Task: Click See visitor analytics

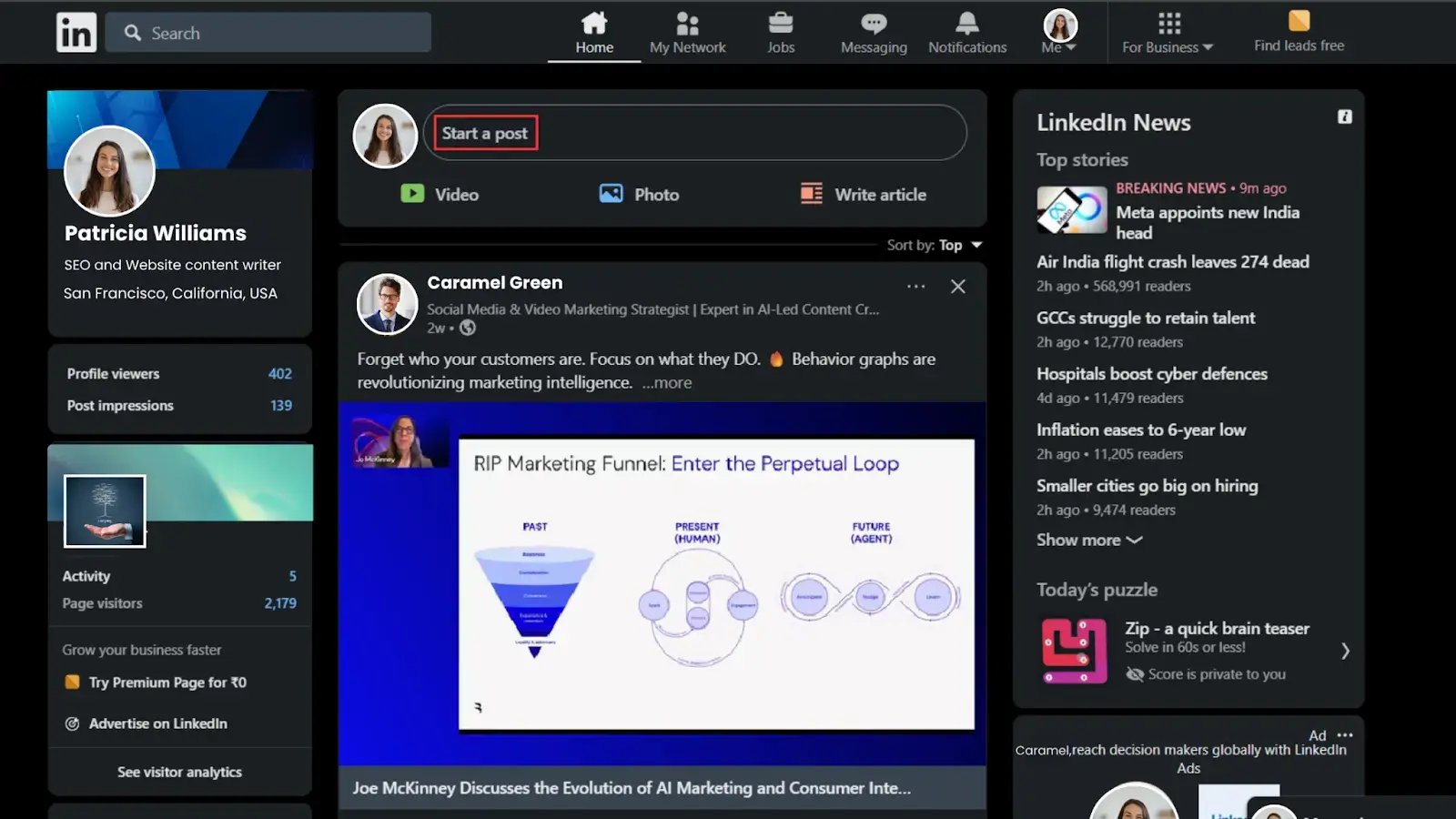Action: 179,772
